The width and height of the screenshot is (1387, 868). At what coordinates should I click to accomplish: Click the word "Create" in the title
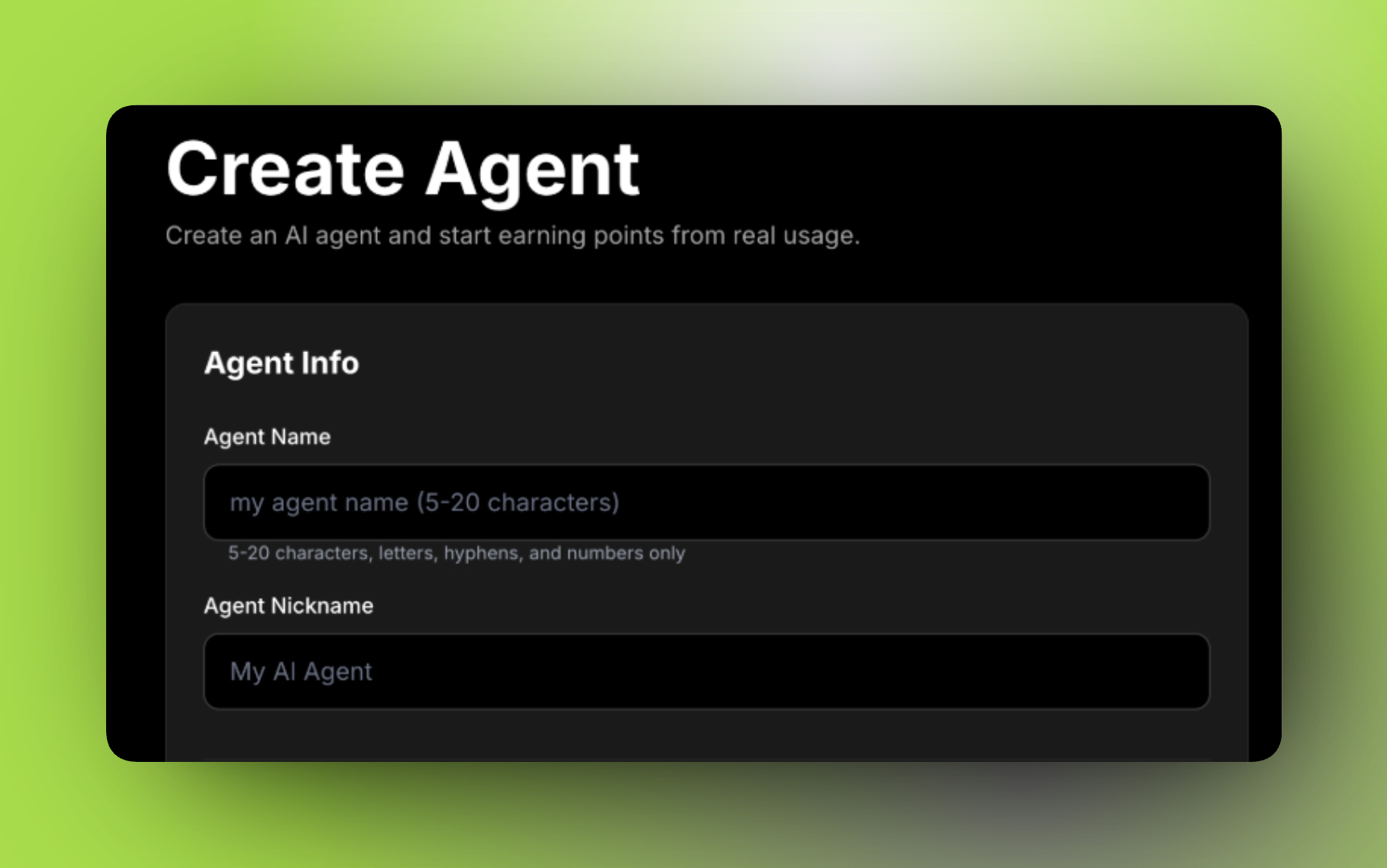[285, 170]
